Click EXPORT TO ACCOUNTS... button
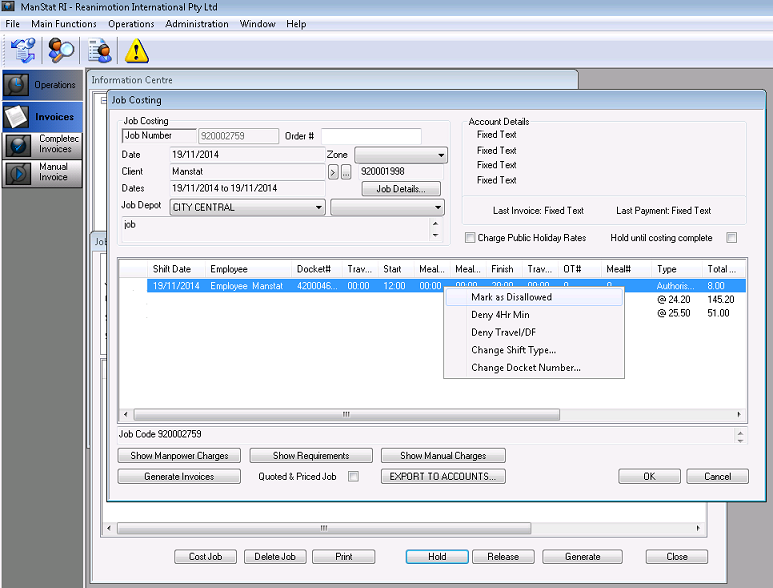This screenshot has height=588, width=773. [443, 476]
